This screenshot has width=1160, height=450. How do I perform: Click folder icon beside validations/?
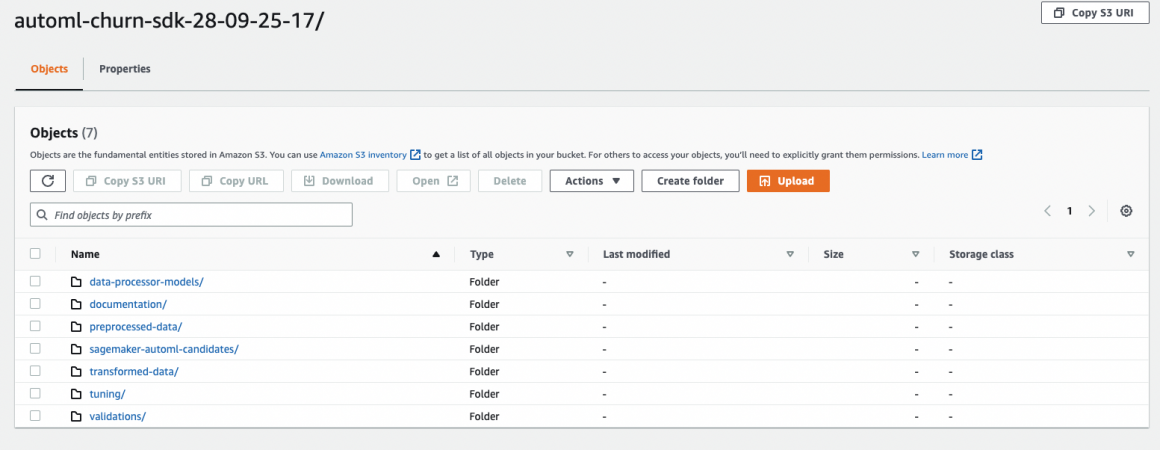point(76,416)
